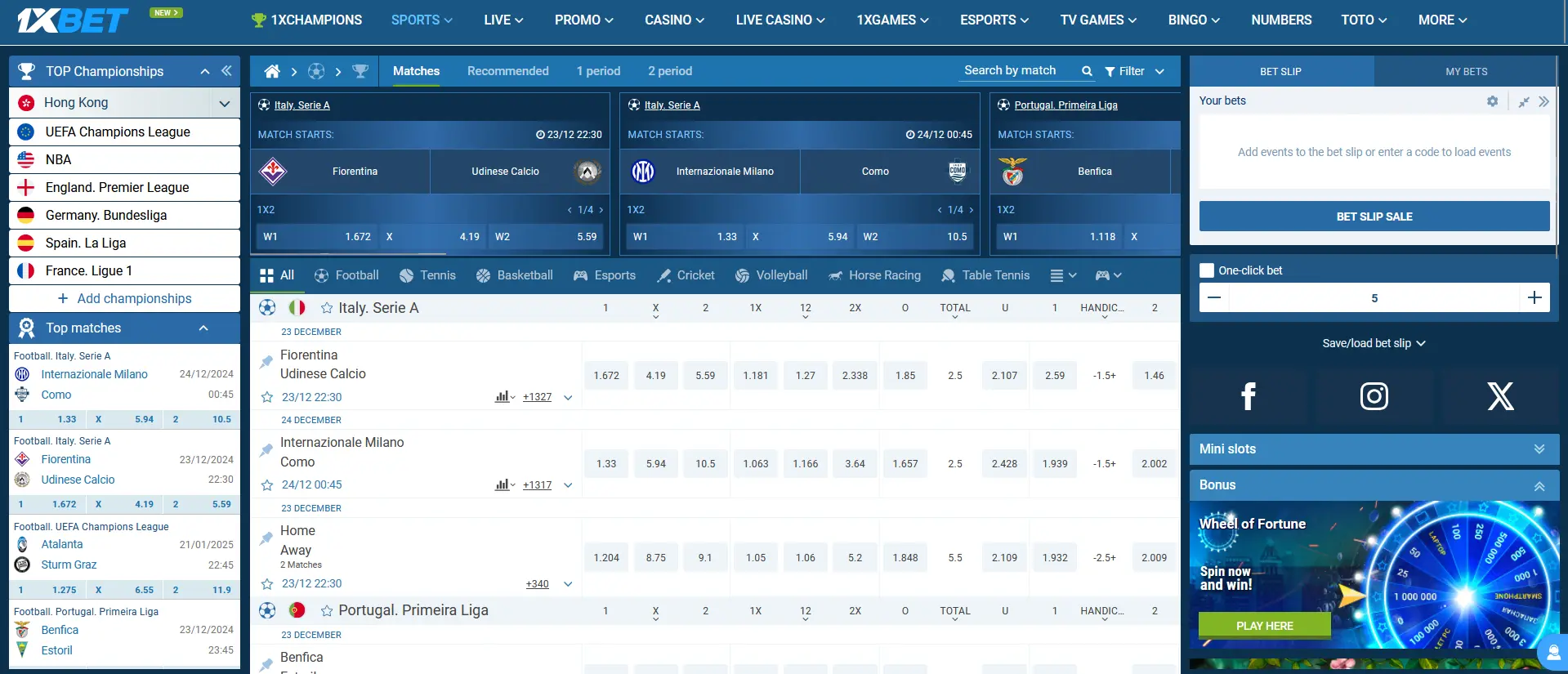Open 1XCHAMPIONS link
This screenshot has height=674, width=1568.
(306, 20)
